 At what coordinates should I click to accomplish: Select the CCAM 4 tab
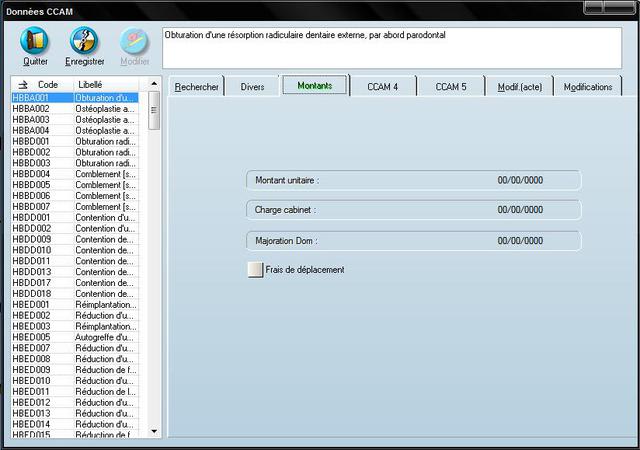[x=382, y=87]
